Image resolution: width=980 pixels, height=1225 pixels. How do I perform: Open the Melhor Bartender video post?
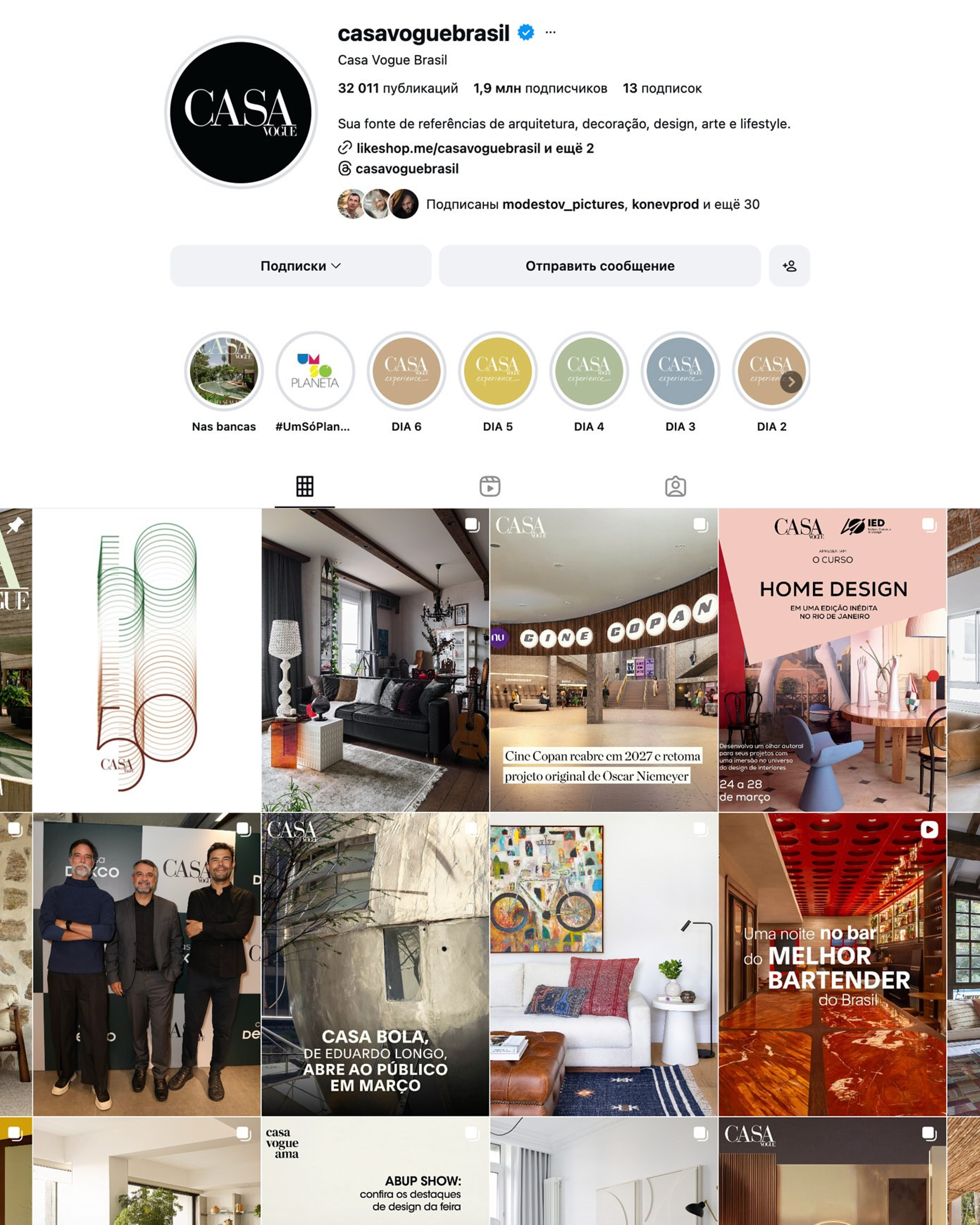click(x=832, y=964)
